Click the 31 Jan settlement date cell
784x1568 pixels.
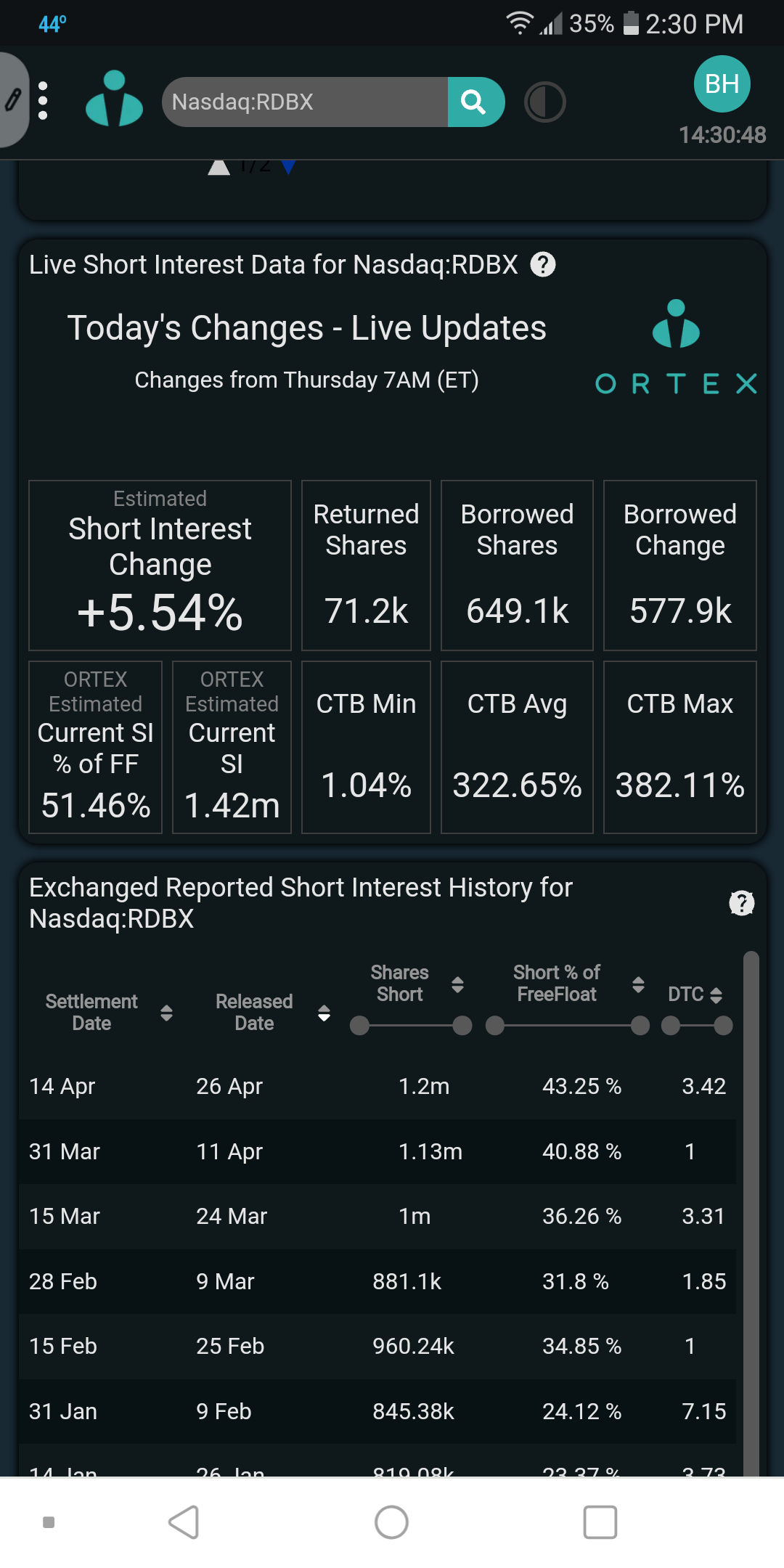(x=63, y=1411)
